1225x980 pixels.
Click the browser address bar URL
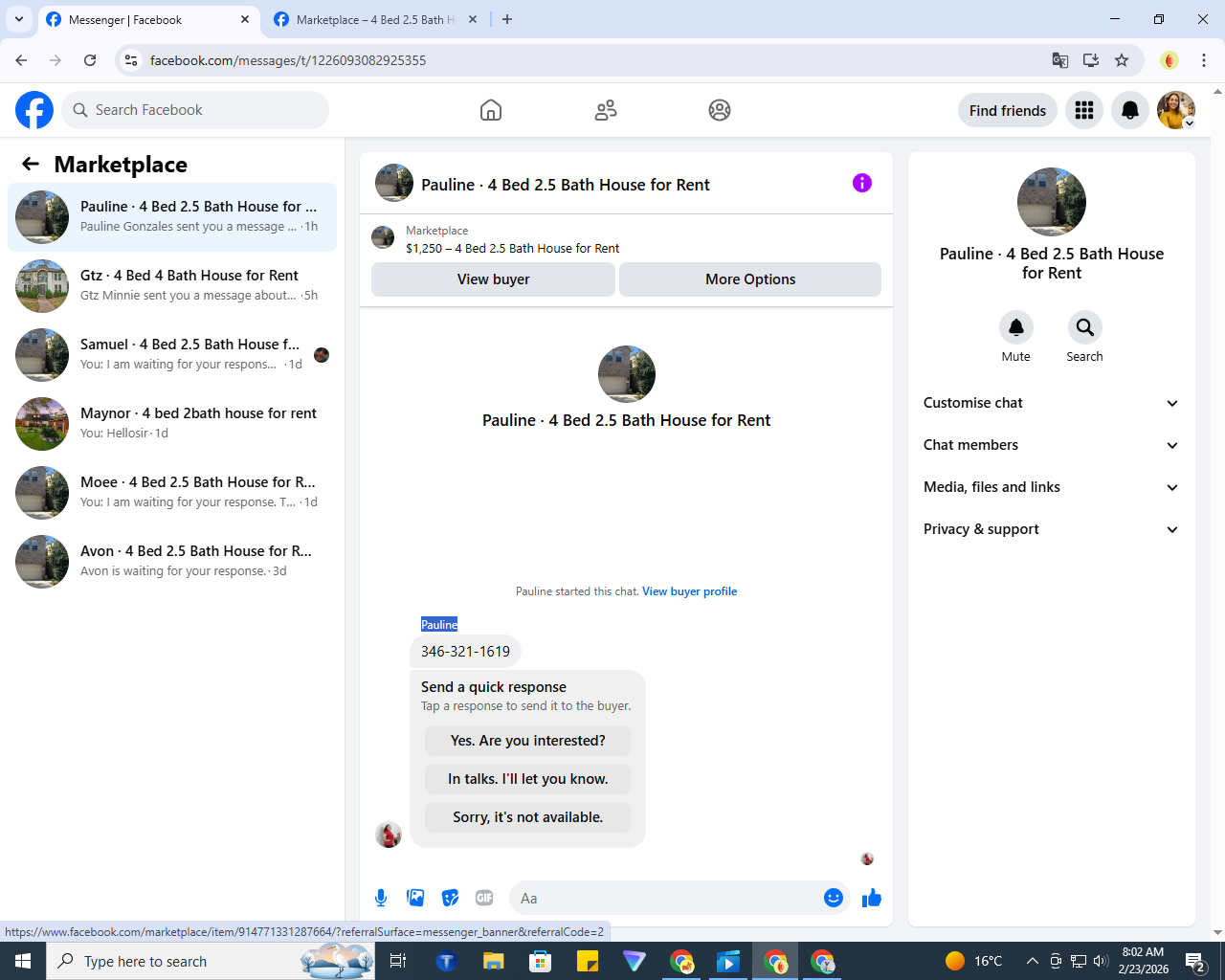click(288, 60)
